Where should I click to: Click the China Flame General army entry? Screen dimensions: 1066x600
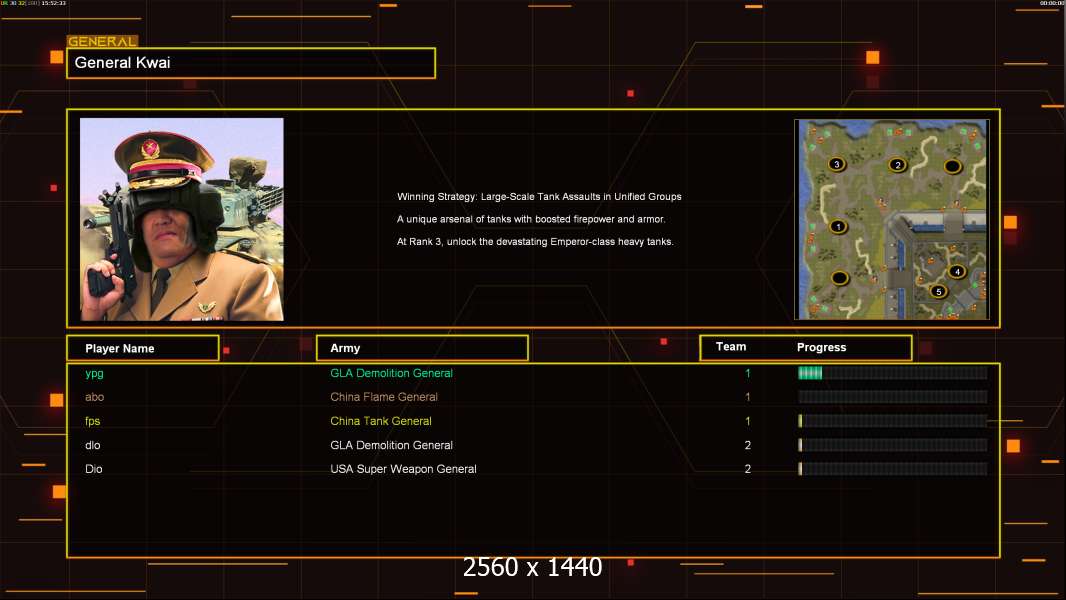383,397
